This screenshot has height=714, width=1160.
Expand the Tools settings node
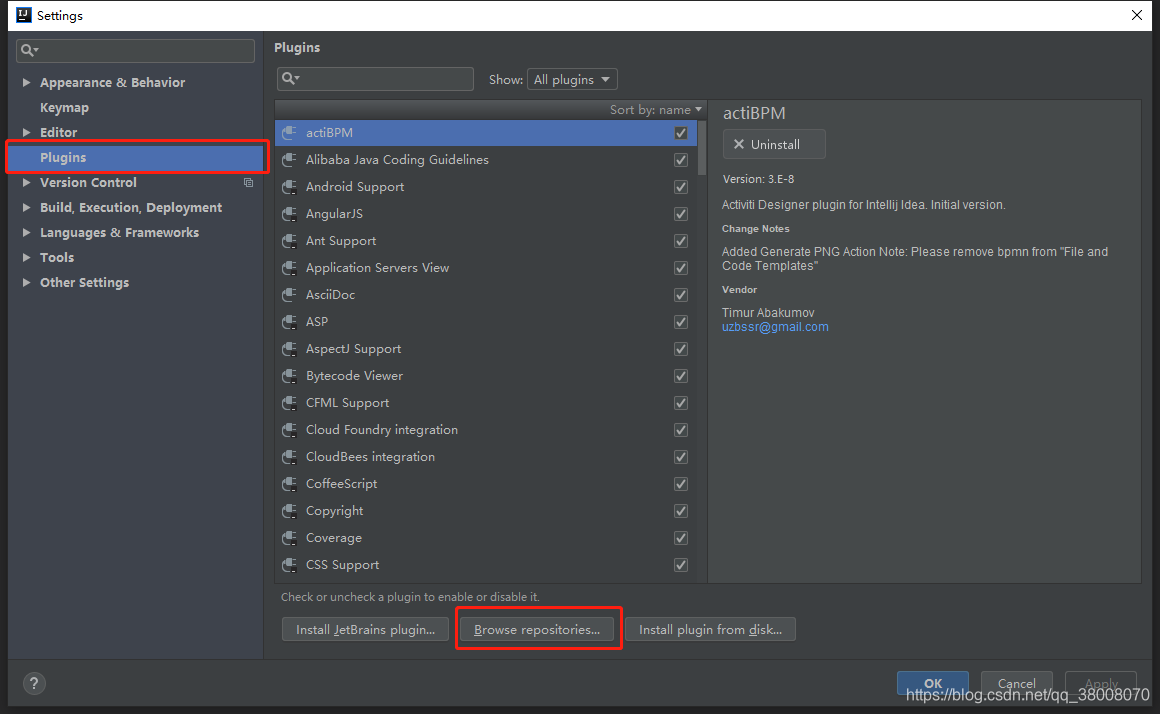click(x=27, y=257)
